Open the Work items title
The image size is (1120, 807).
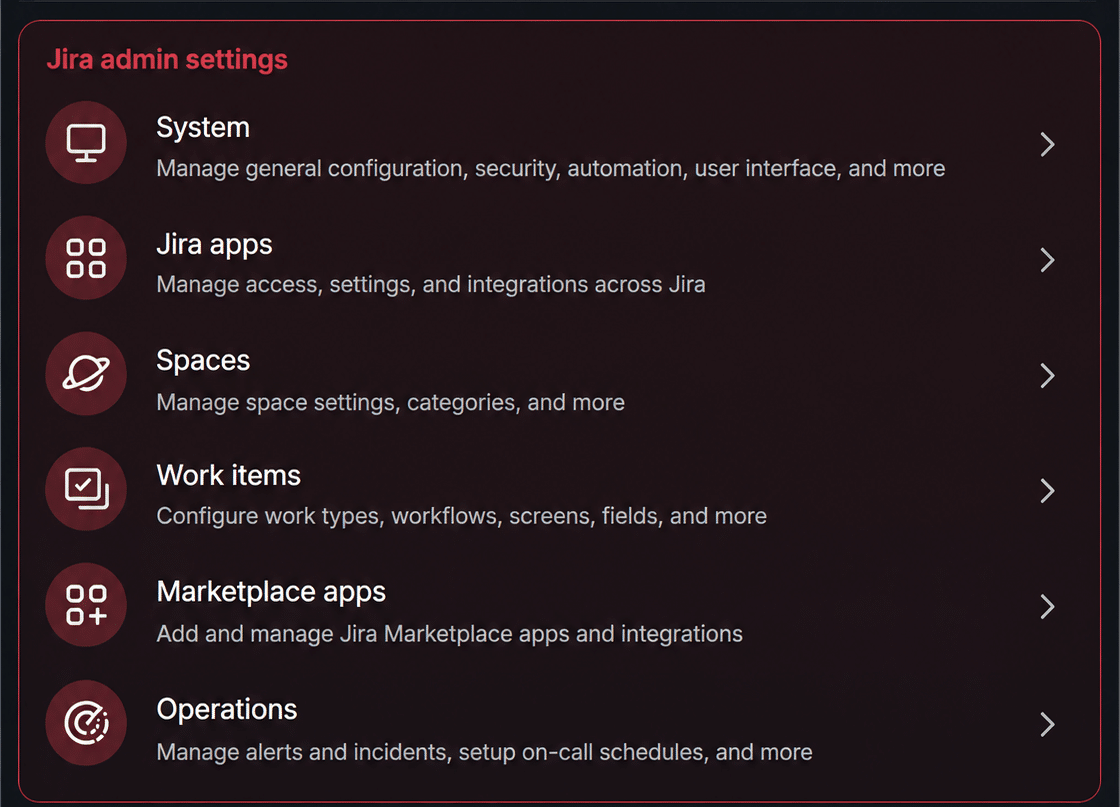229,476
